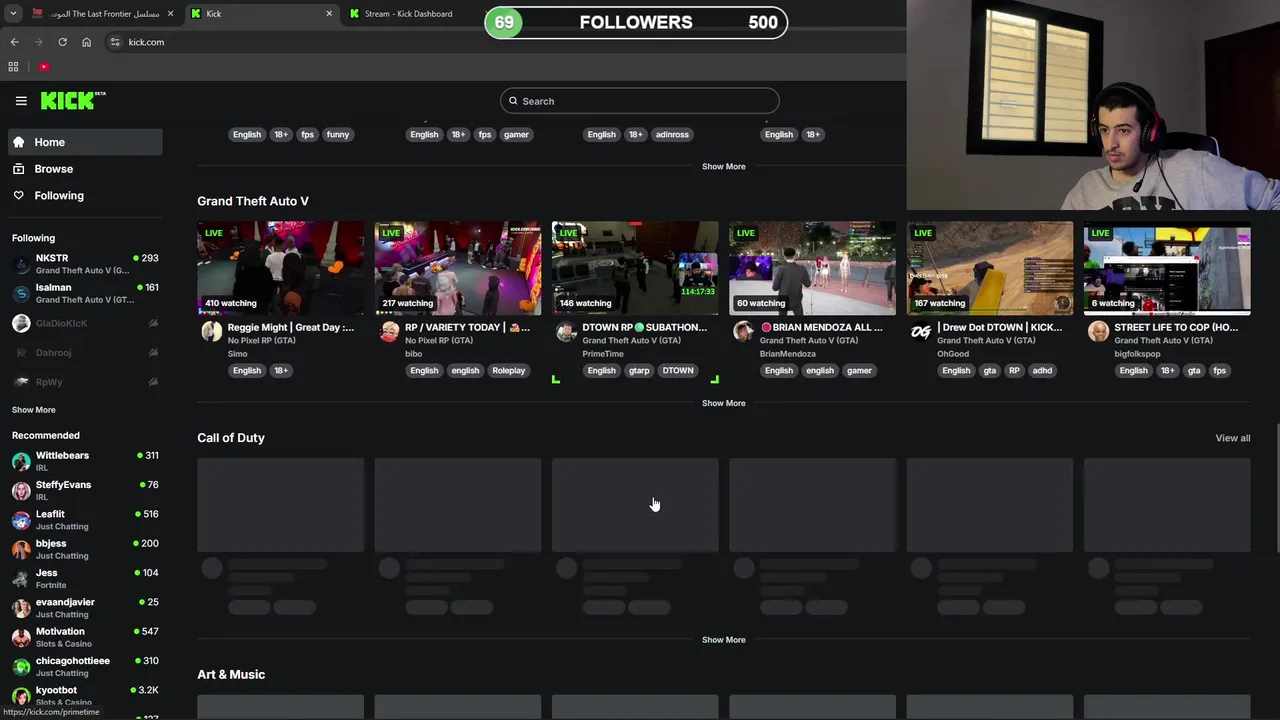Open Art & Music category heading
The height and width of the screenshot is (720, 1280).
[x=231, y=675]
